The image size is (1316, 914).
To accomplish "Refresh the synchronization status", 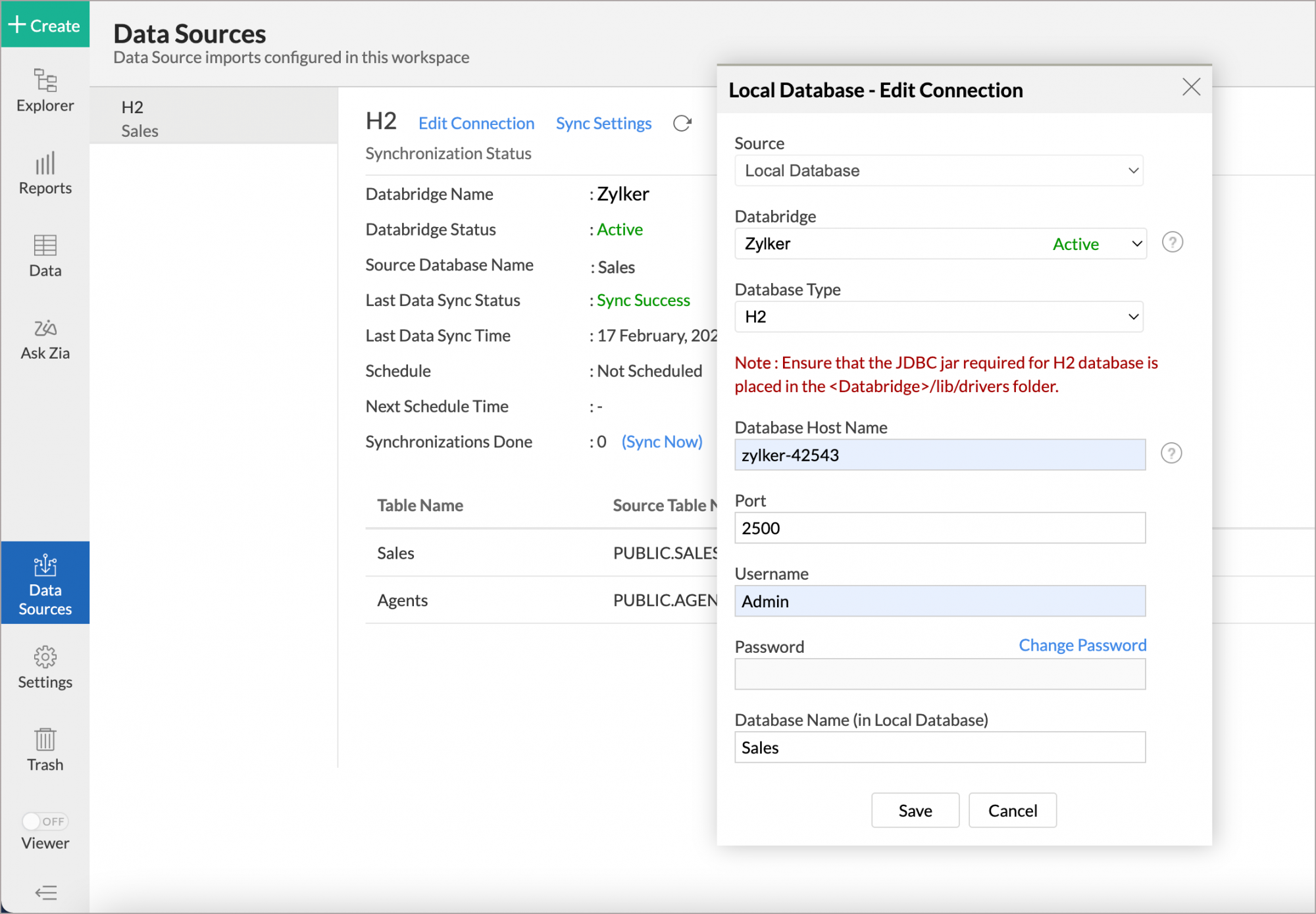I will 682,123.
